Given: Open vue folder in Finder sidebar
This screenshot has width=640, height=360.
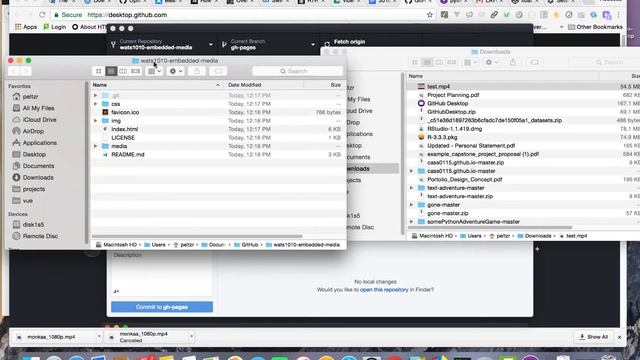Looking at the screenshot, I should [23, 201].
